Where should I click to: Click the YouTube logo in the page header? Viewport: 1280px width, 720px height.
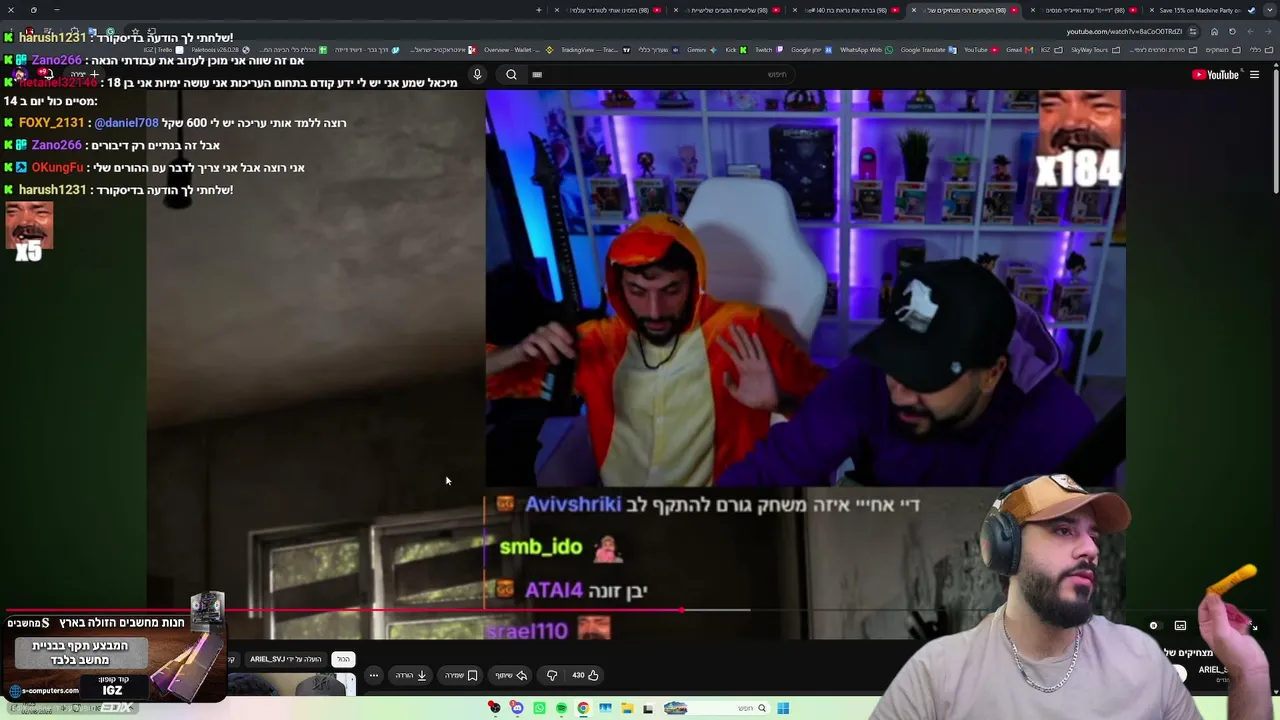pos(1215,75)
